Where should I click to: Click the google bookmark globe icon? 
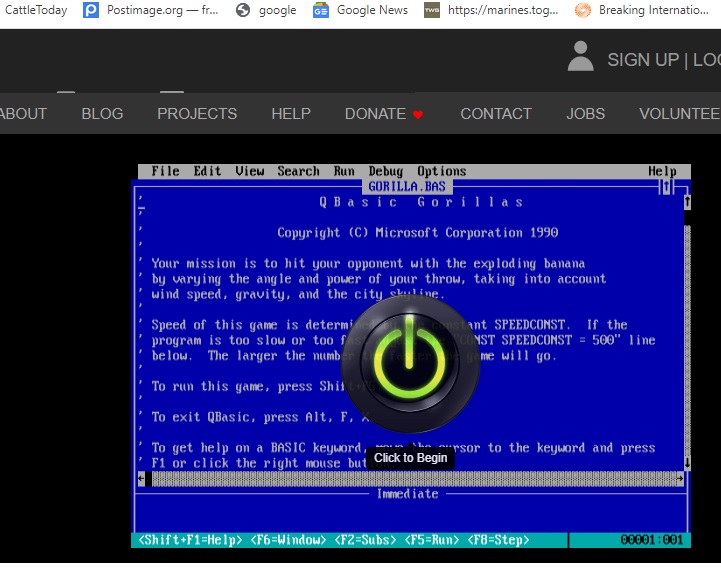pos(243,10)
